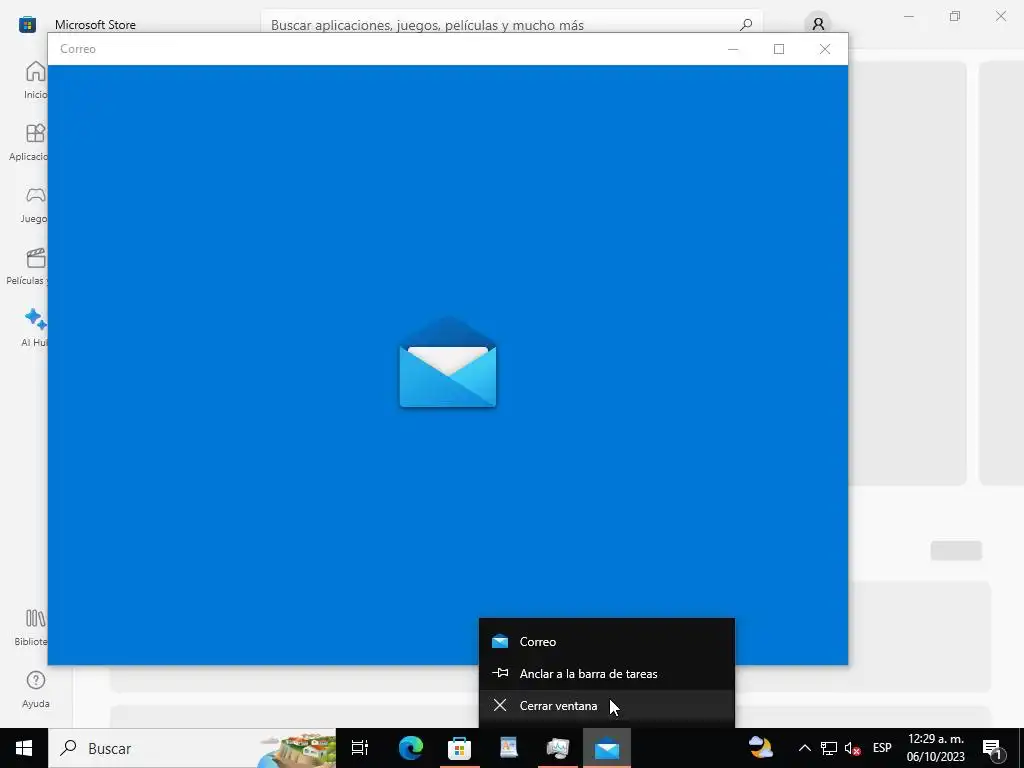Show hidden system tray icons
Screen dimensions: 1024x768
[x=805, y=748]
